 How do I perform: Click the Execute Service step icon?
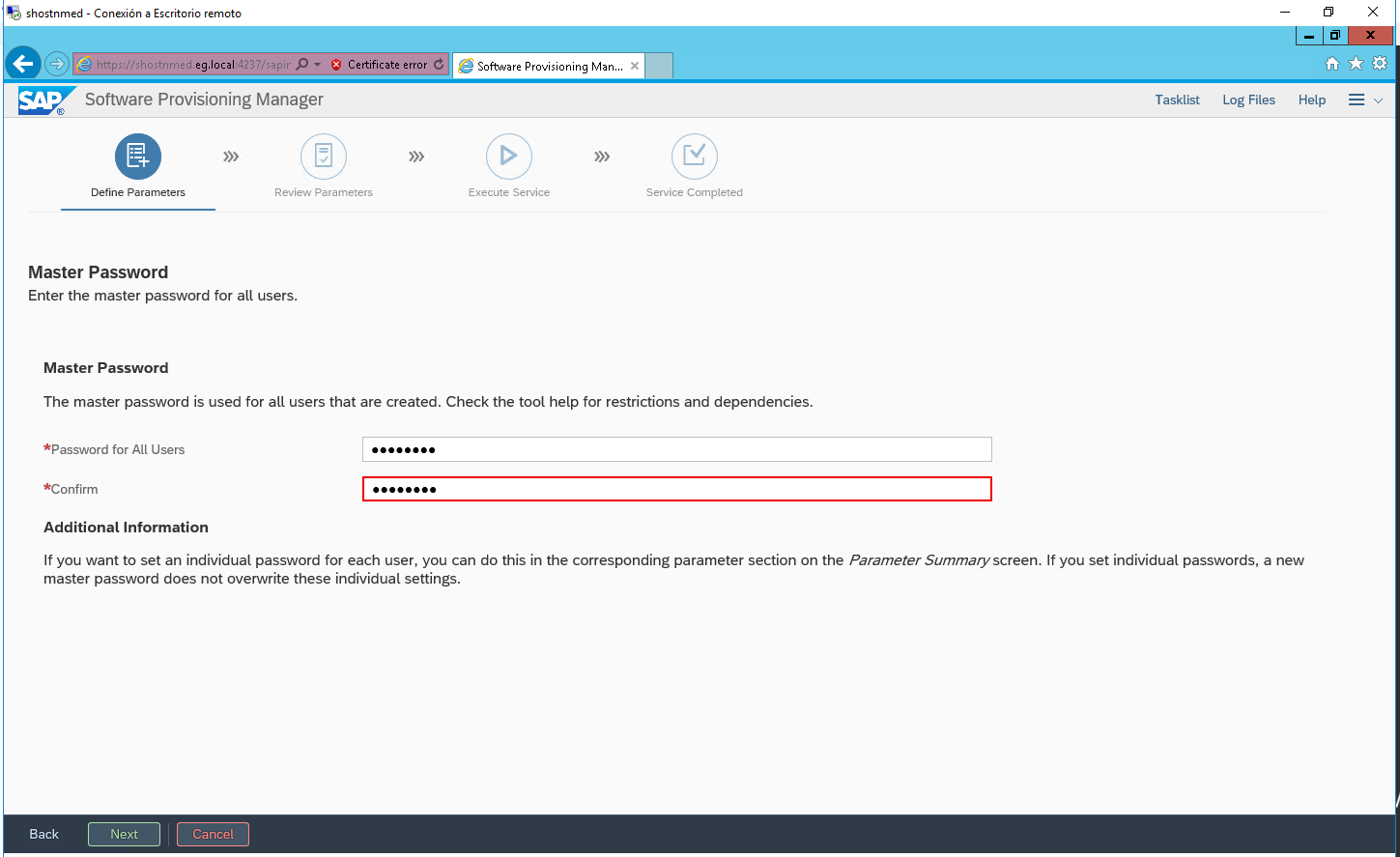coord(509,157)
